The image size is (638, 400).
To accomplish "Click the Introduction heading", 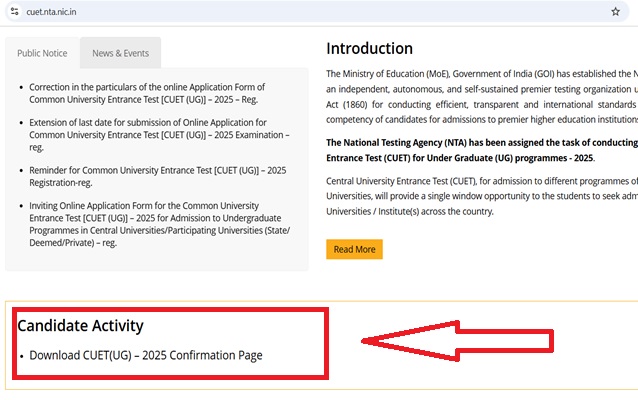I will click(369, 48).
